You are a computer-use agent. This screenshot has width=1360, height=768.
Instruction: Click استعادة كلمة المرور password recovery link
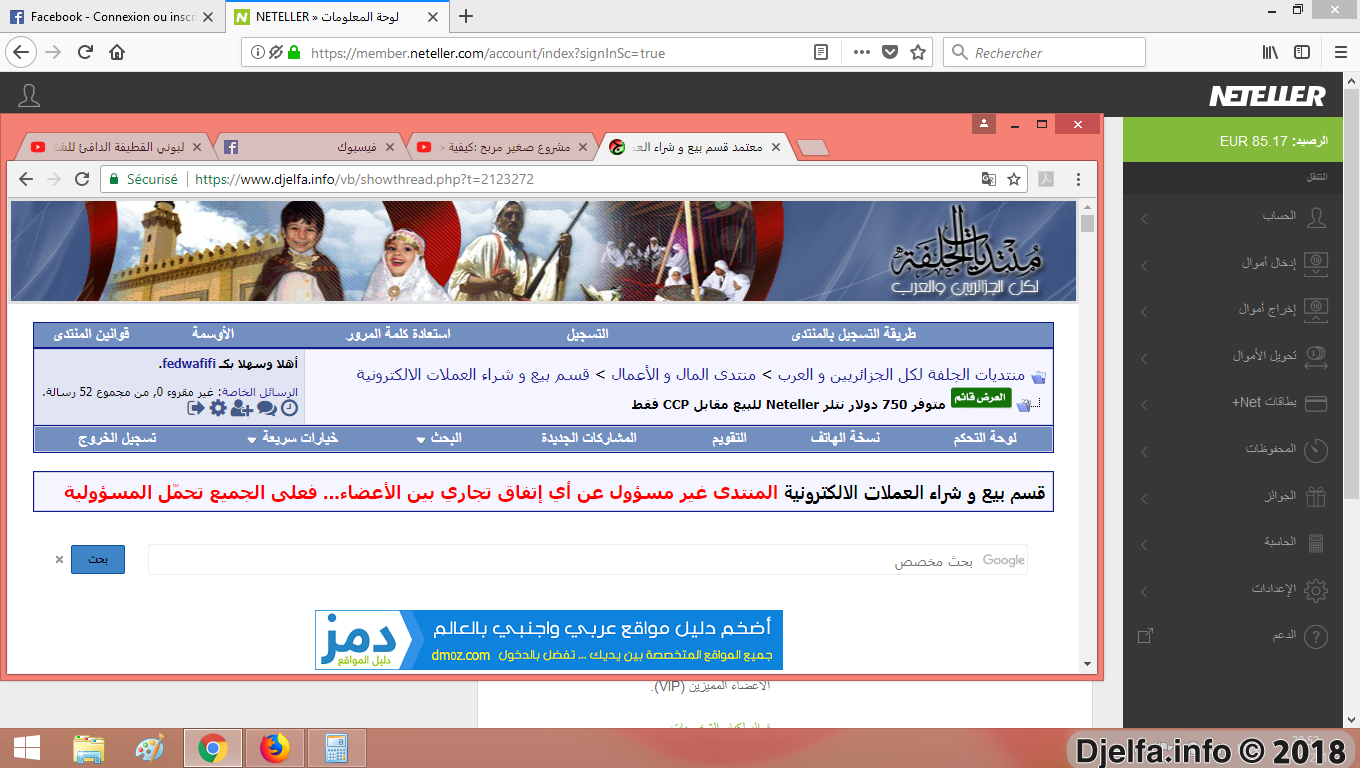coord(398,333)
